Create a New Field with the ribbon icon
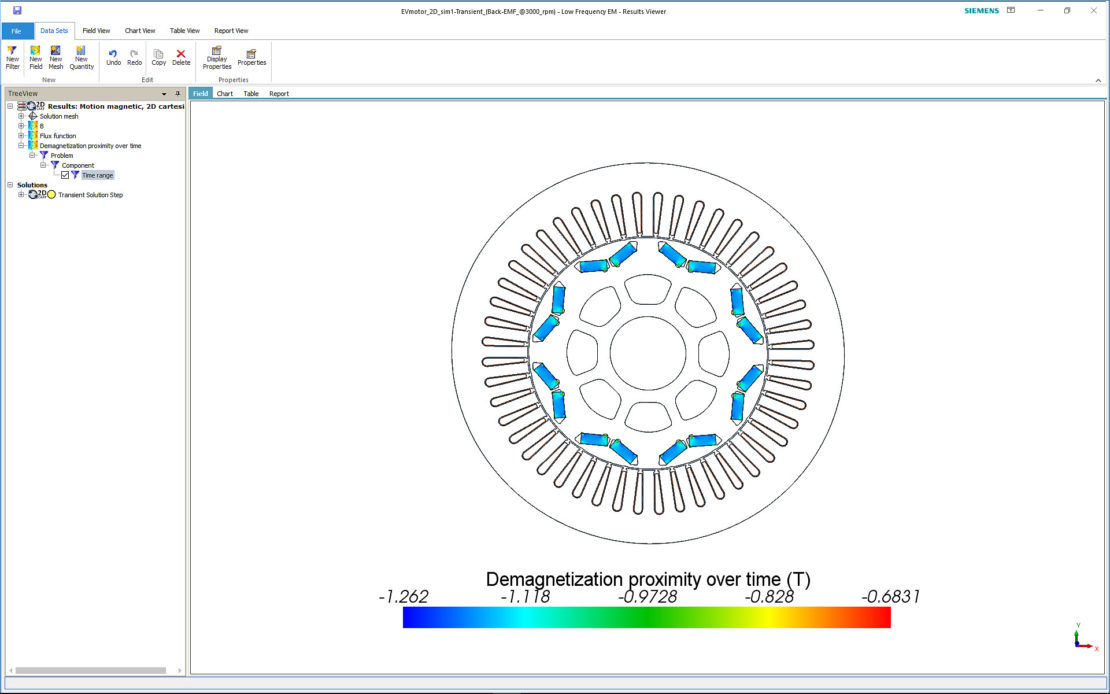Screen dimensions: 1110x694 click(35, 57)
